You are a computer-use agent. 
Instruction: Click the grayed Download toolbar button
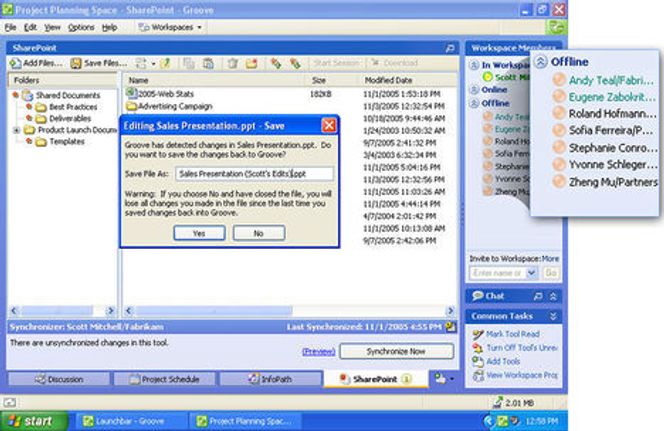point(395,63)
